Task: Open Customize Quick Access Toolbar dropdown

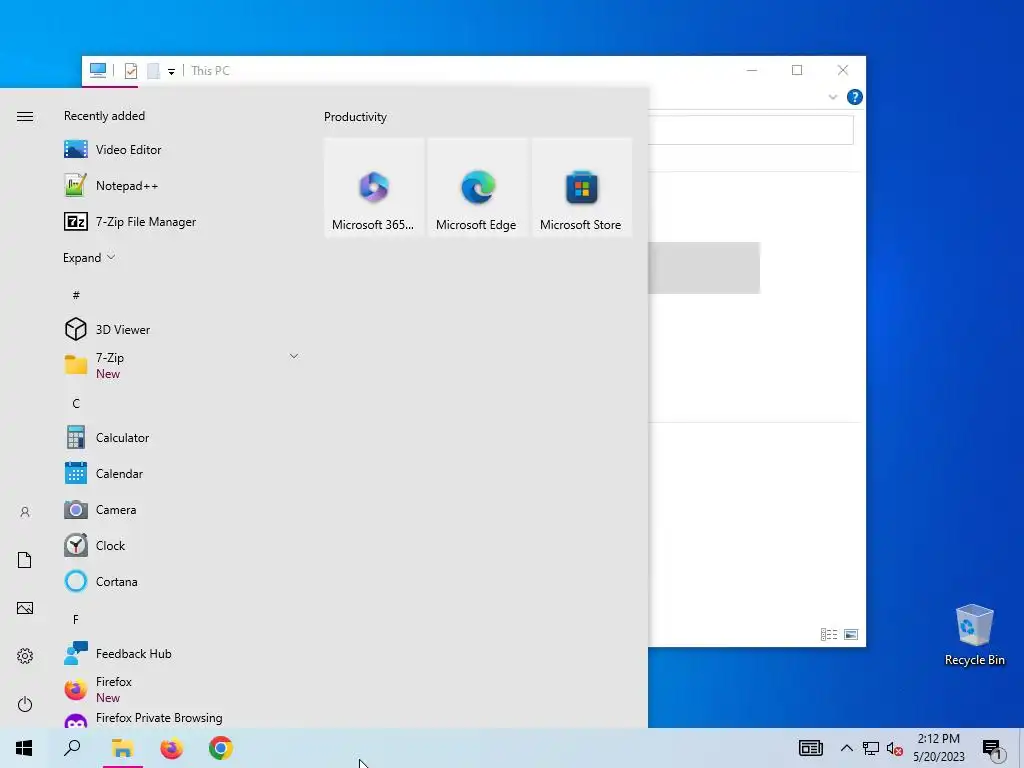Action: click(171, 71)
